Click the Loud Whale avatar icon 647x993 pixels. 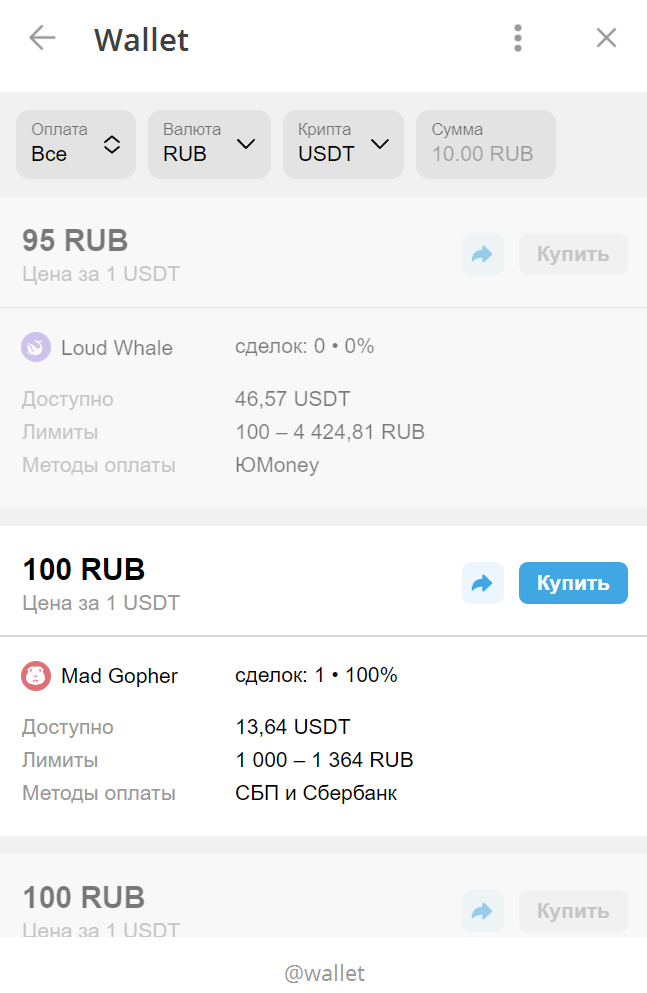pyautogui.click(x=36, y=347)
